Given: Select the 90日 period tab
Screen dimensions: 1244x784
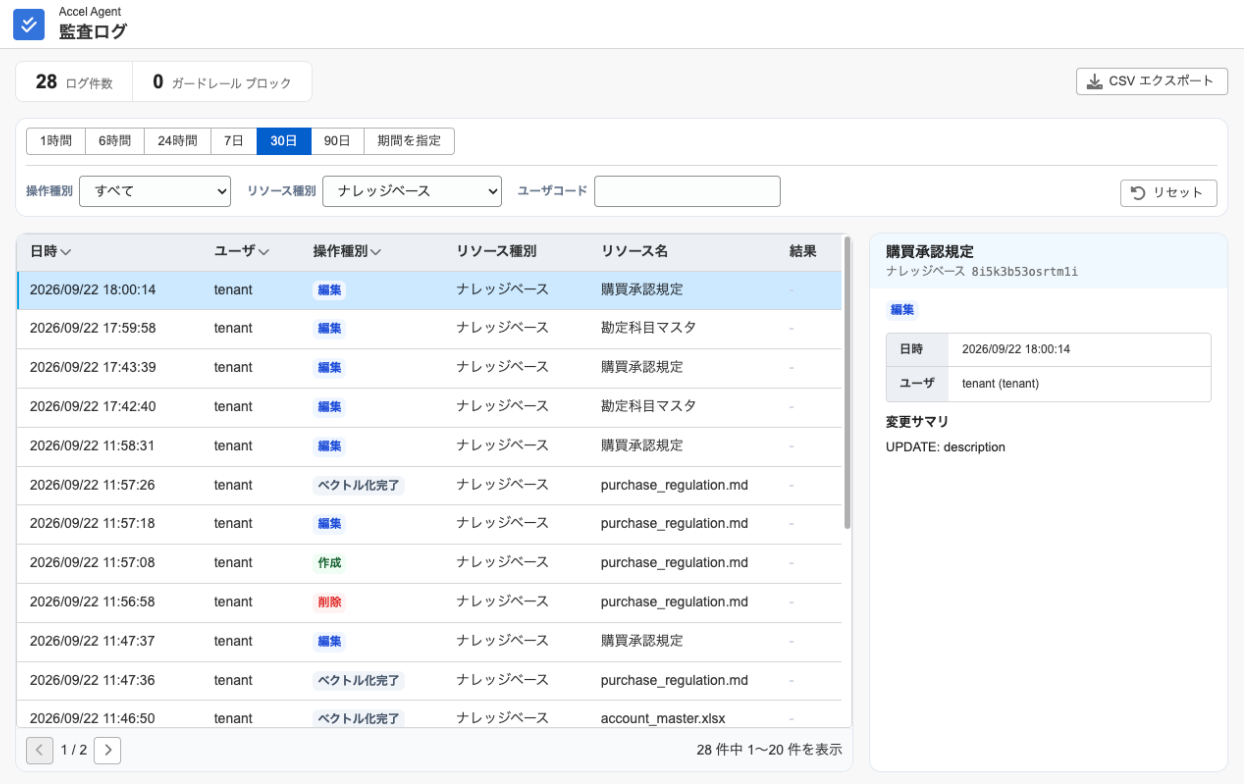Looking at the screenshot, I should tap(337, 141).
